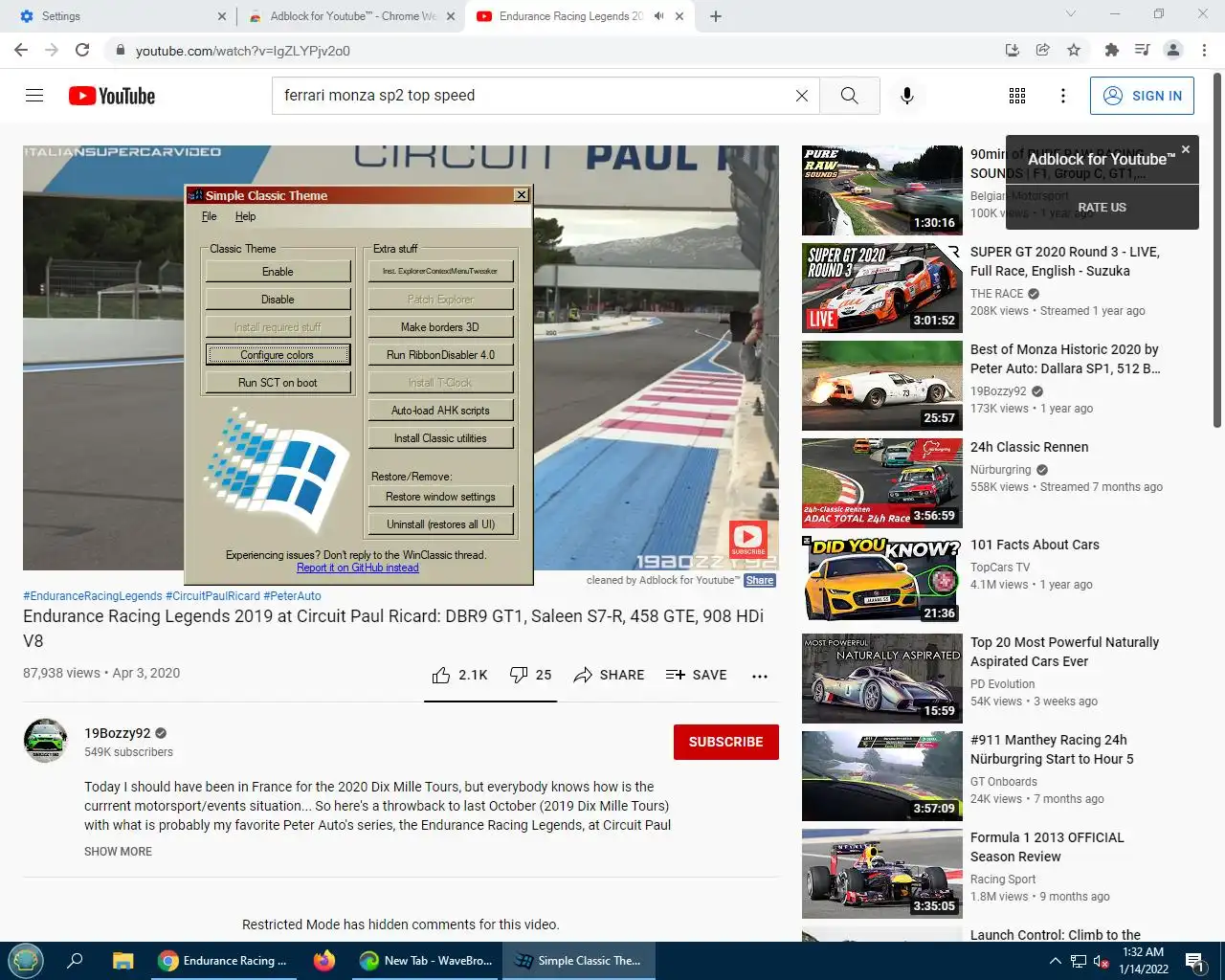The image size is (1225, 980).
Task: Start voice search with the microphone icon
Action: 907,96
